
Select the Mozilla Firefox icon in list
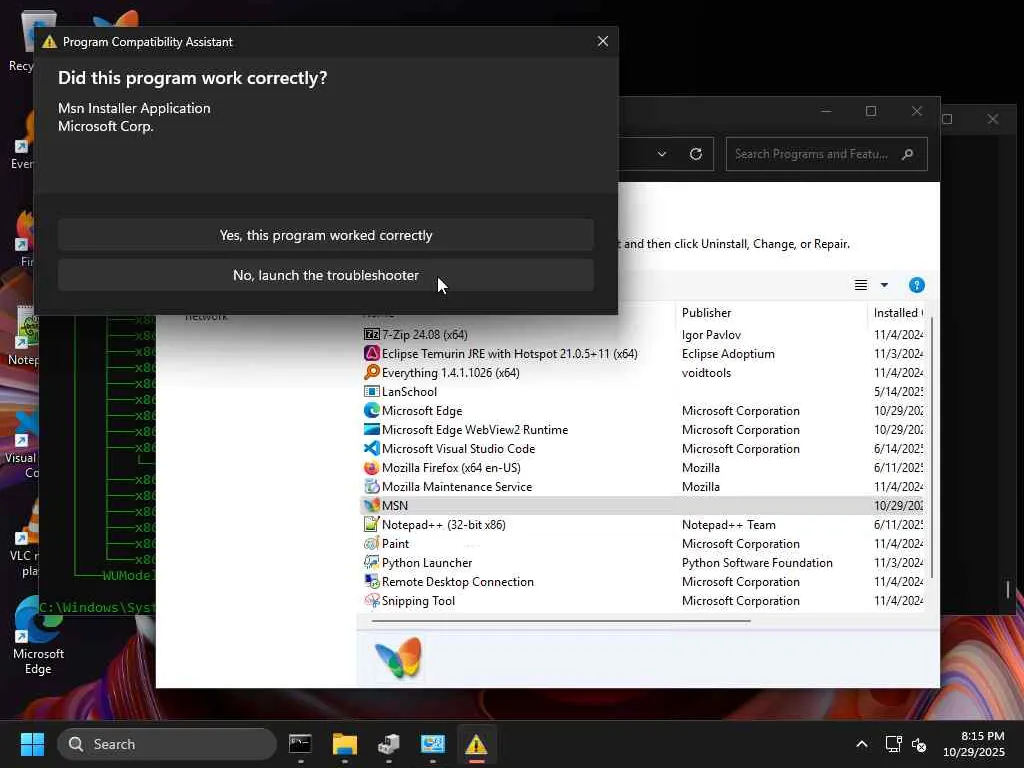pyautogui.click(x=372, y=468)
